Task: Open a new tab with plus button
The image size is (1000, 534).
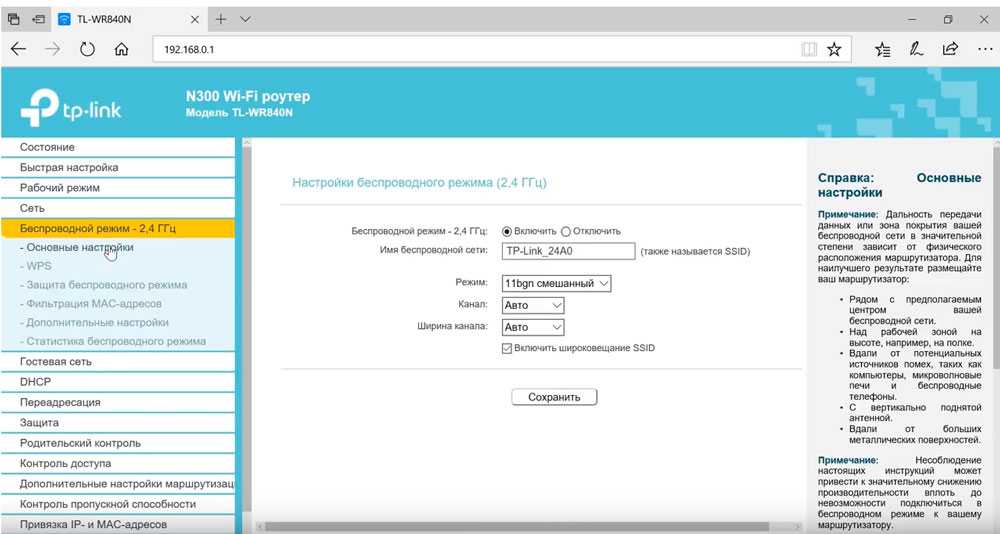Action: pyautogui.click(x=221, y=19)
